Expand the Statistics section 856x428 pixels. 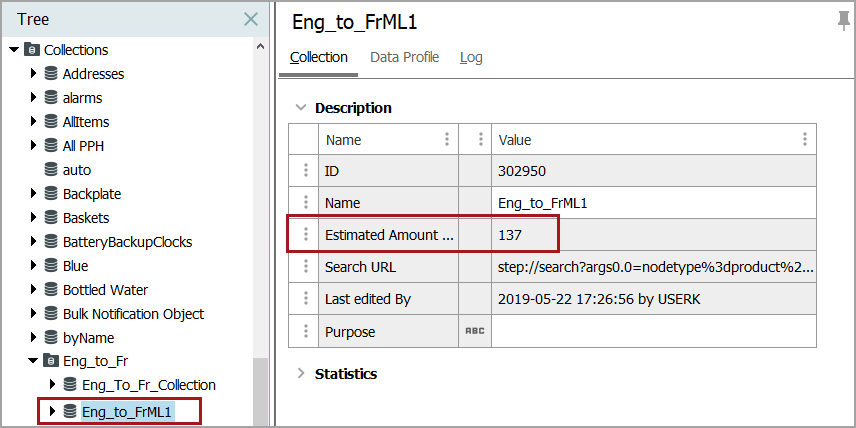(300, 374)
